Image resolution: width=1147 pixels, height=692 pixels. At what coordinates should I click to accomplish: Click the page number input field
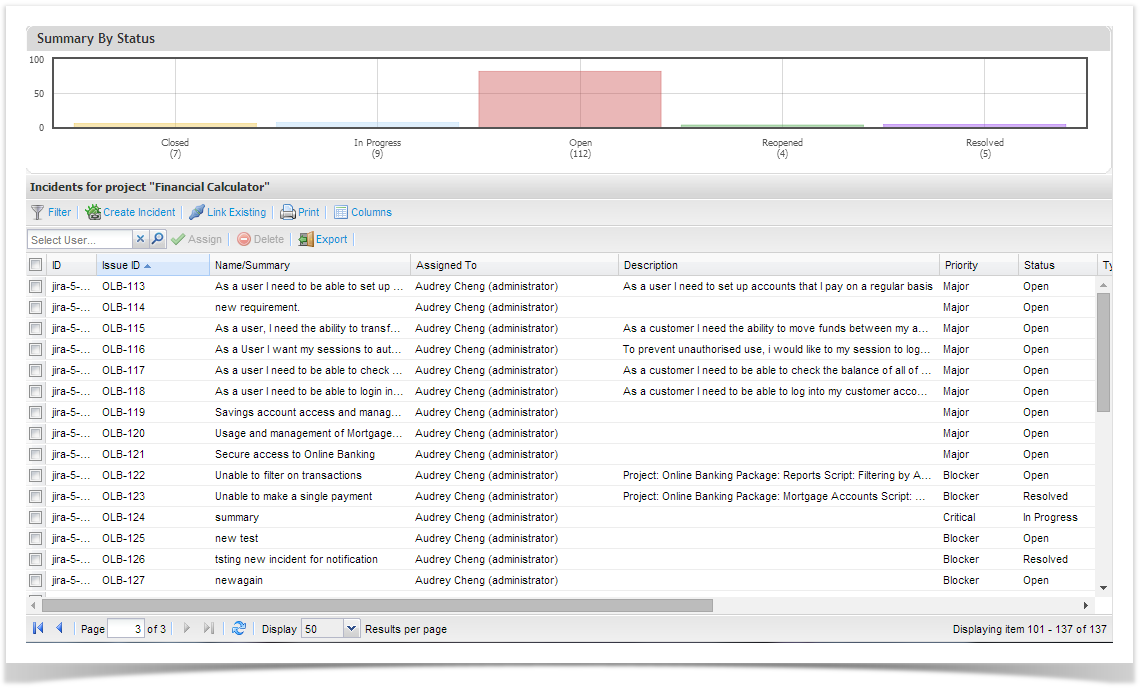pos(125,629)
